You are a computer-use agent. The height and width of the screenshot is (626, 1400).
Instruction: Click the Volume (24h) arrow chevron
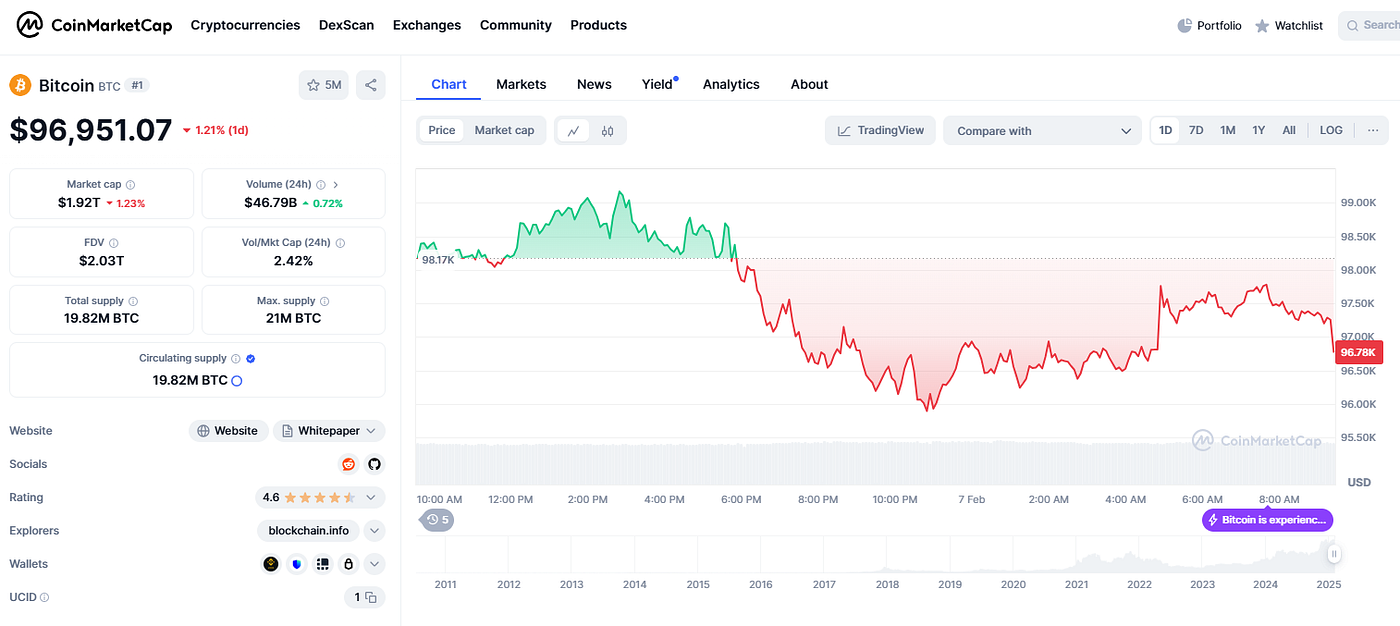(335, 185)
